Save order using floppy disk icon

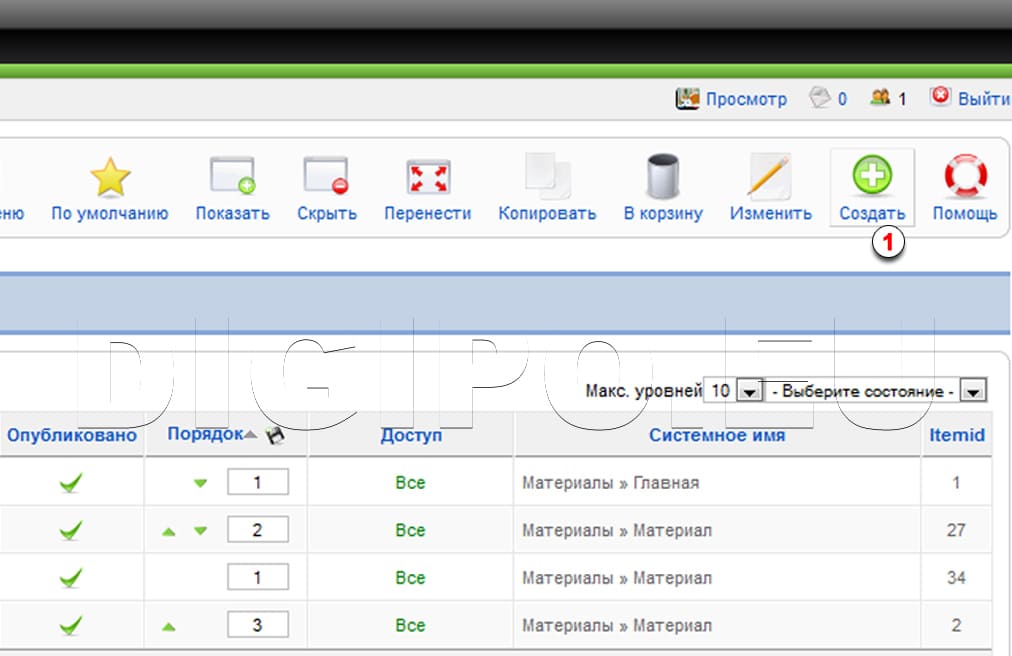(x=274, y=436)
